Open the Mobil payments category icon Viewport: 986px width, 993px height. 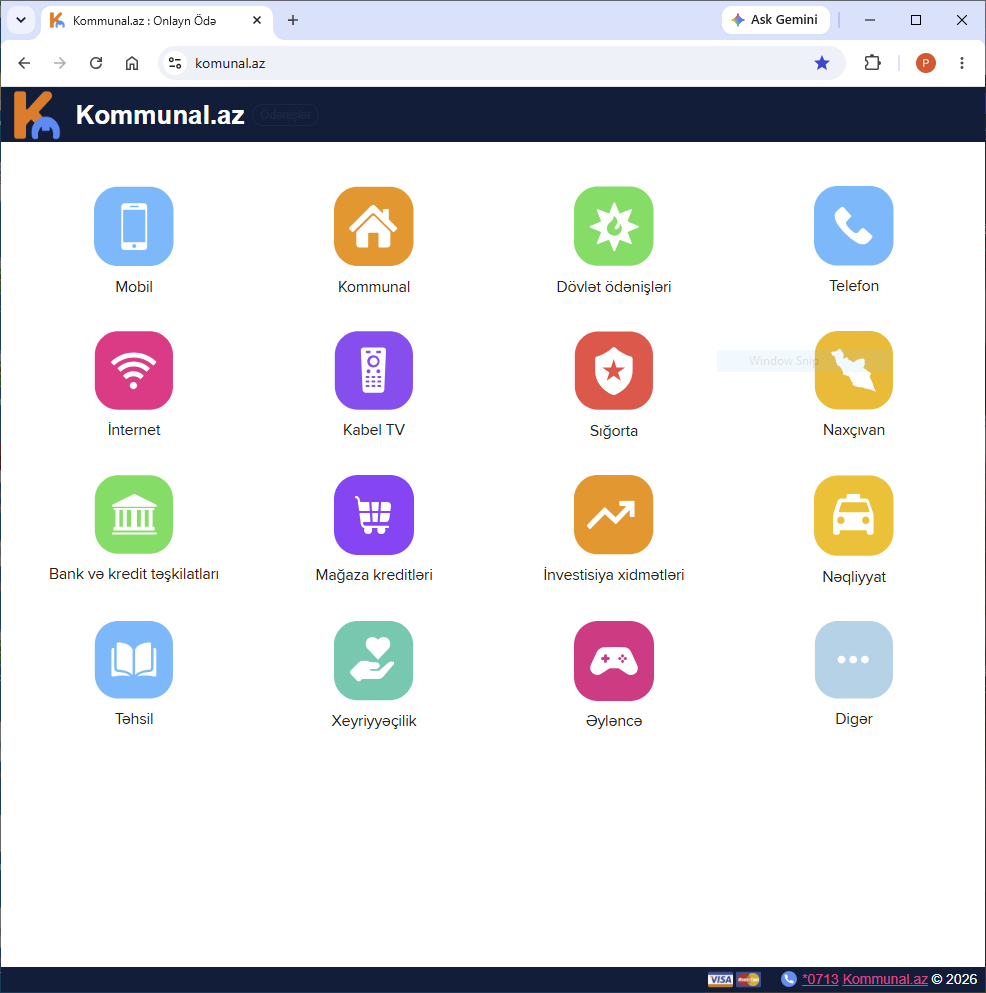134,226
